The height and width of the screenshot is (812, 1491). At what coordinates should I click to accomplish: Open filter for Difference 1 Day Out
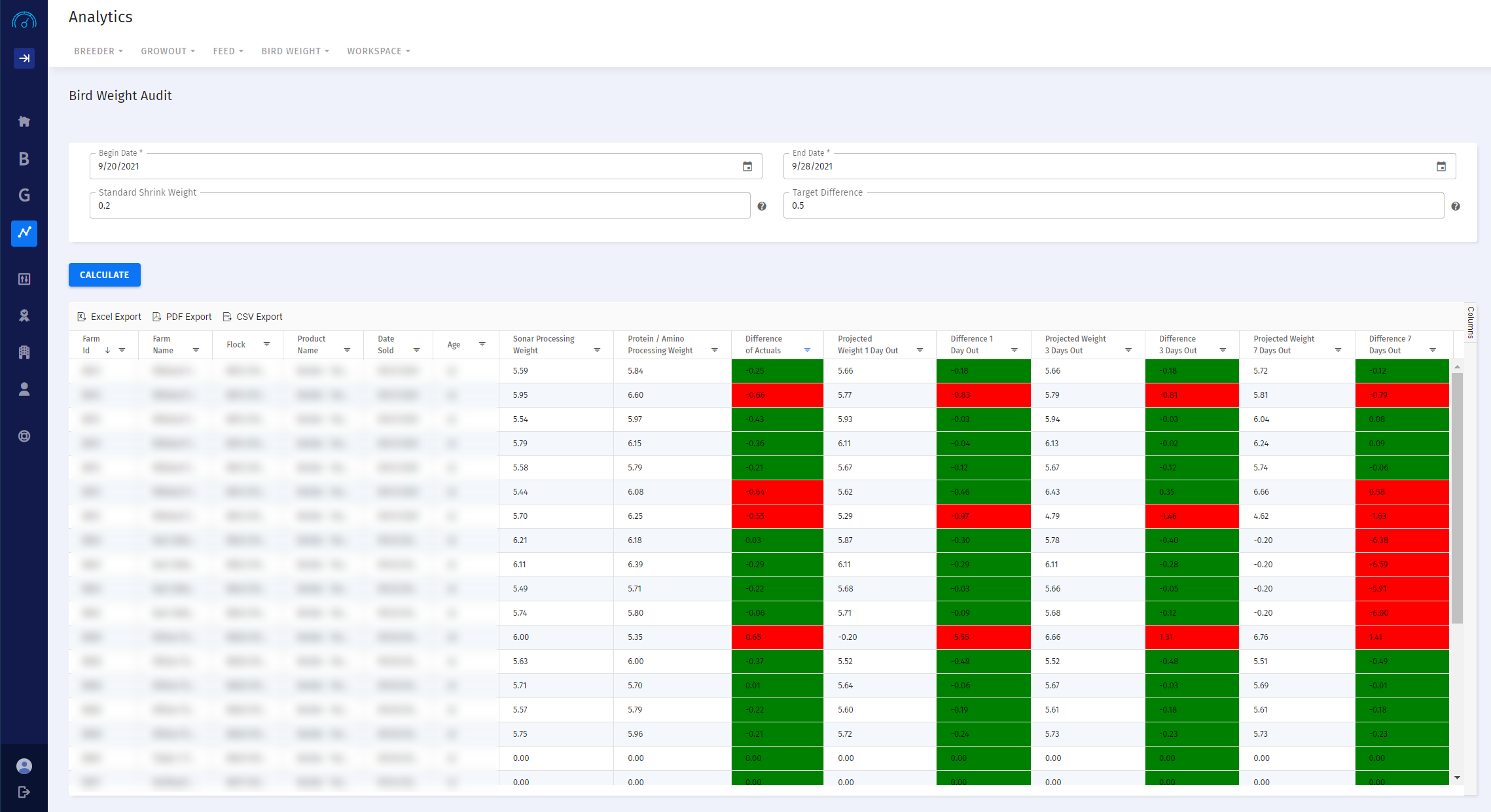coord(1014,350)
